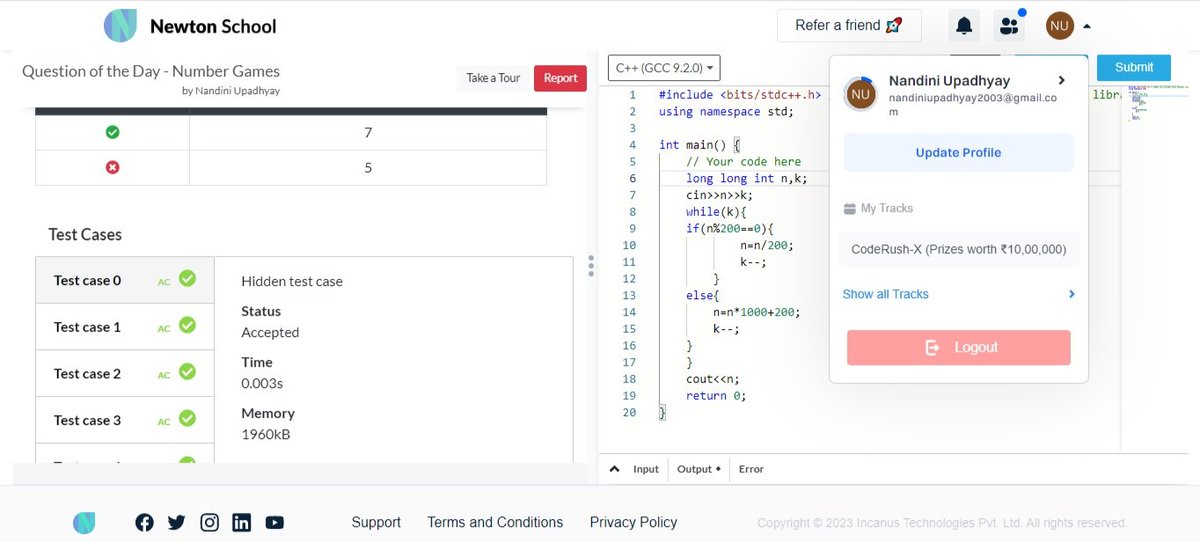Report the question

[560, 78]
